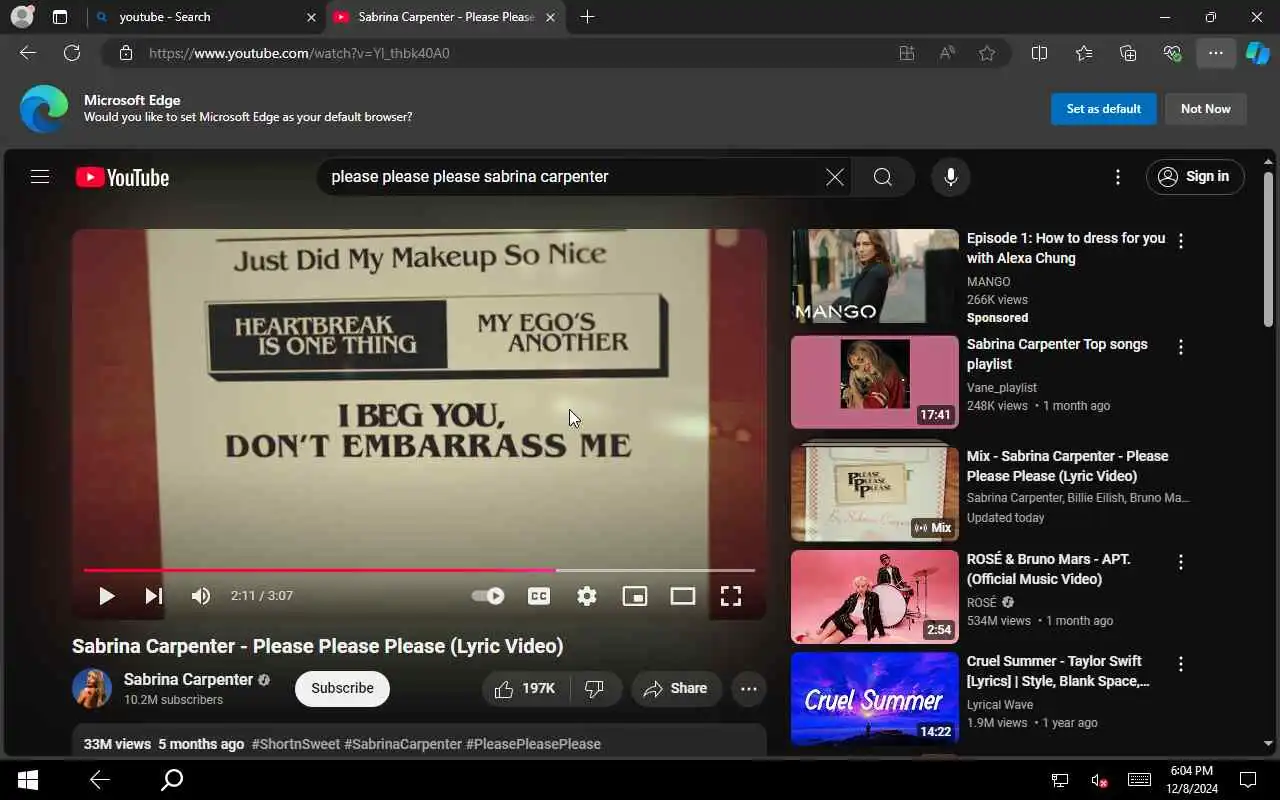Toggle closed captions on the player
Image resolution: width=1280 pixels, height=800 pixels.
pyautogui.click(x=539, y=596)
